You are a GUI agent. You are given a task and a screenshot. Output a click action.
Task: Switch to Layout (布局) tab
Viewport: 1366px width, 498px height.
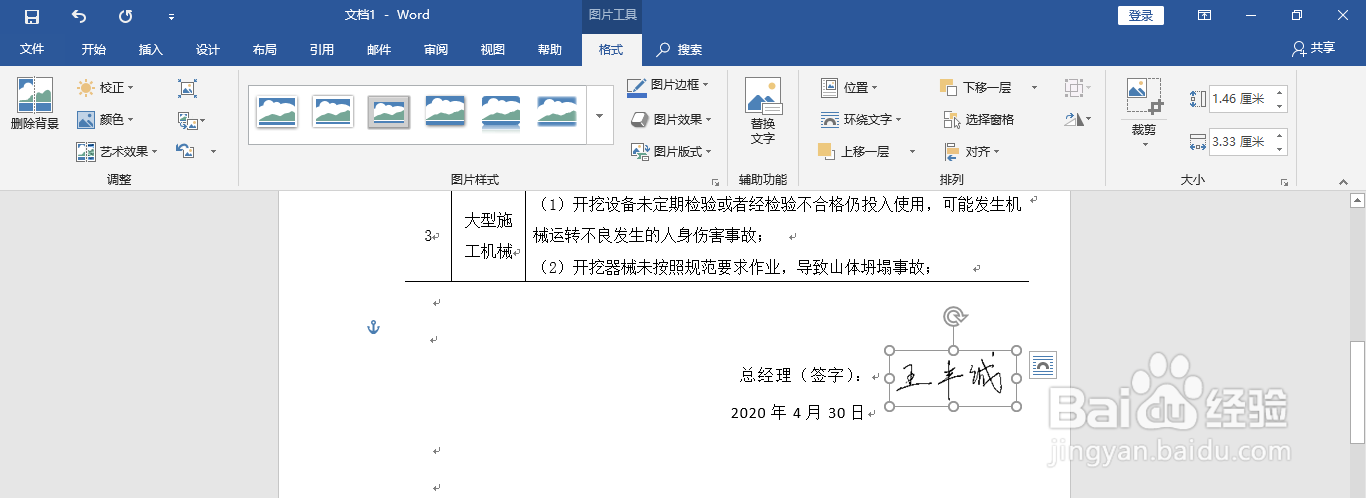(x=265, y=49)
